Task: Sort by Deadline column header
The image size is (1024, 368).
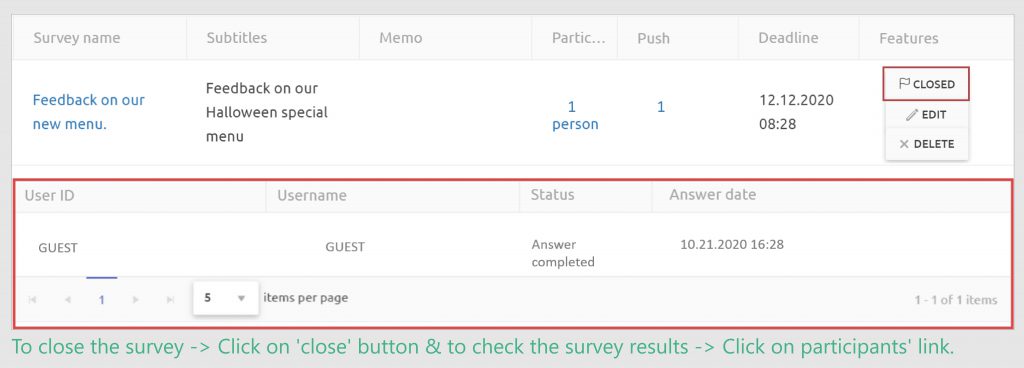Action: coord(788,38)
